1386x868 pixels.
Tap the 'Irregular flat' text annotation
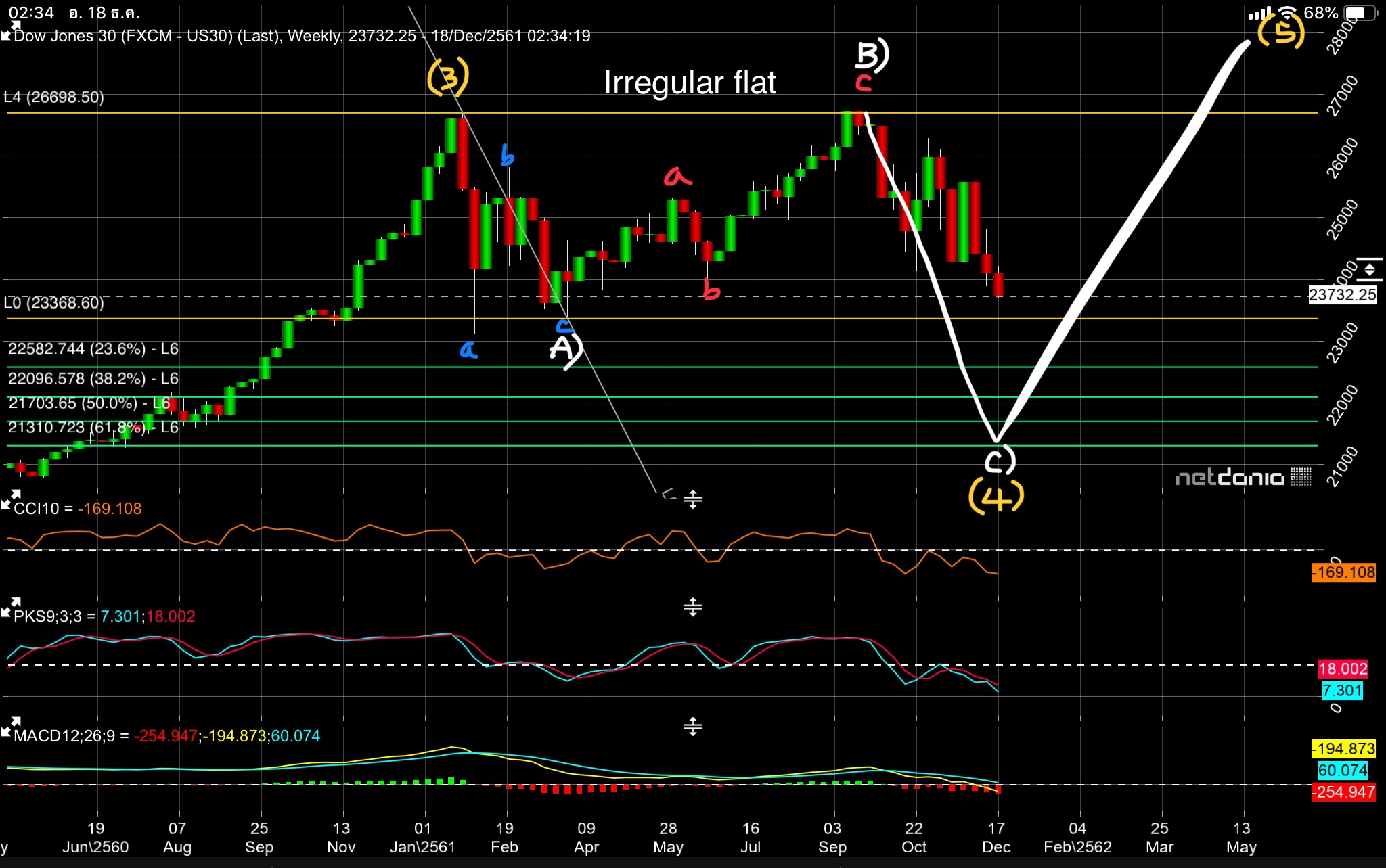[x=689, y=83]
